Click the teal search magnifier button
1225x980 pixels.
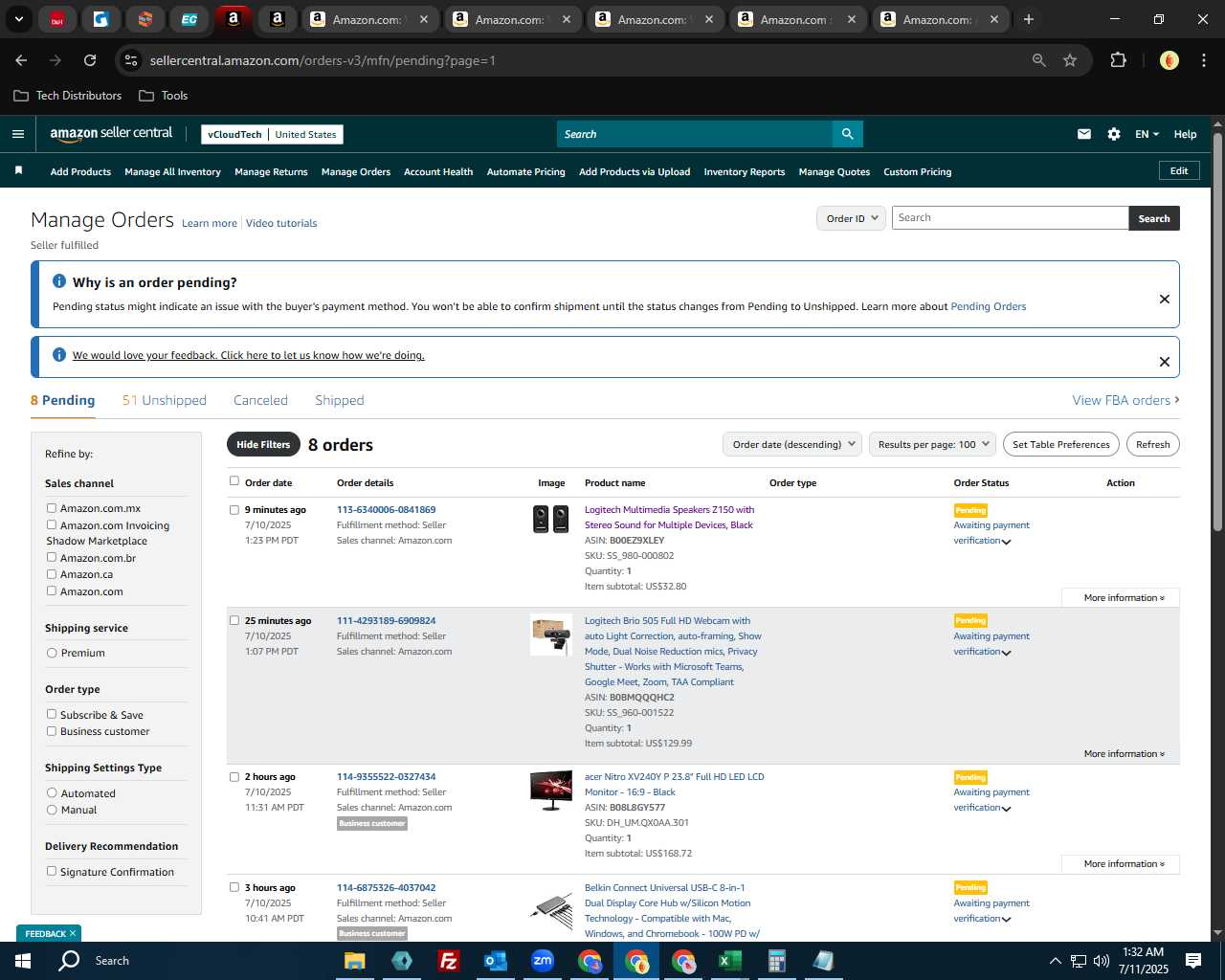847,134
